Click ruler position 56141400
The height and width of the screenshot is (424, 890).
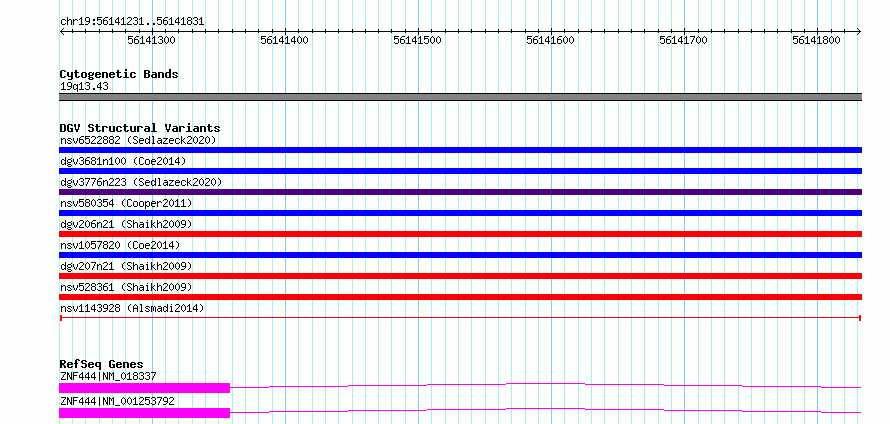click(x=284, y=40)
